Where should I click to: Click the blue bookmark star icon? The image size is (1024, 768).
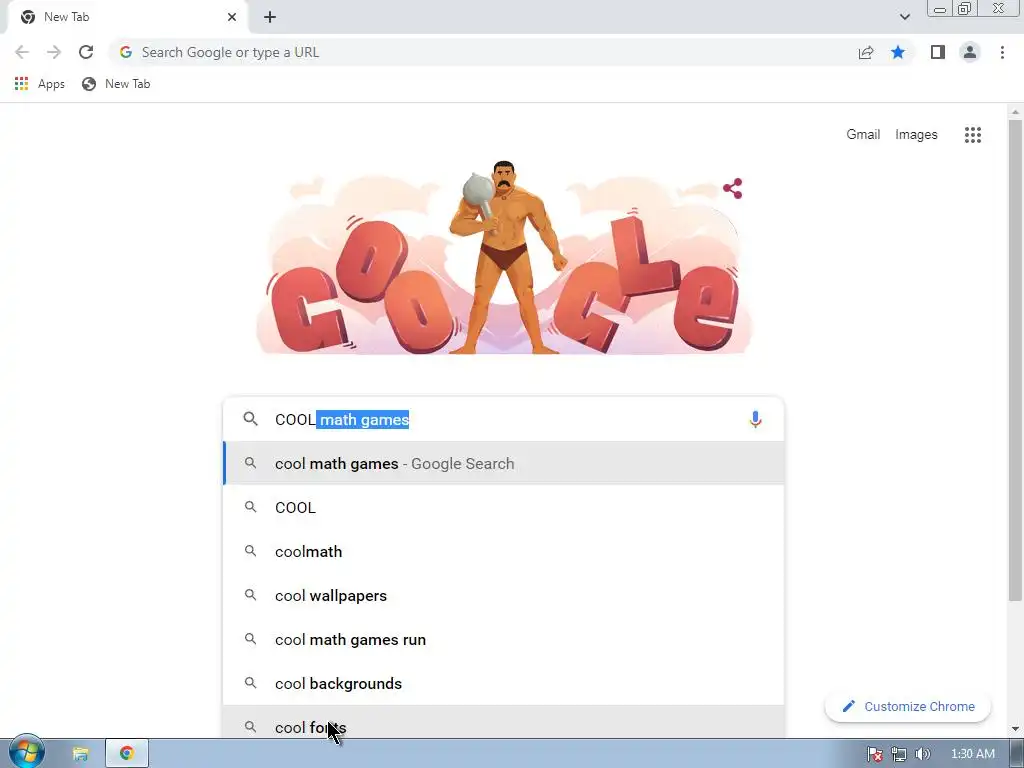coord(898,52)
